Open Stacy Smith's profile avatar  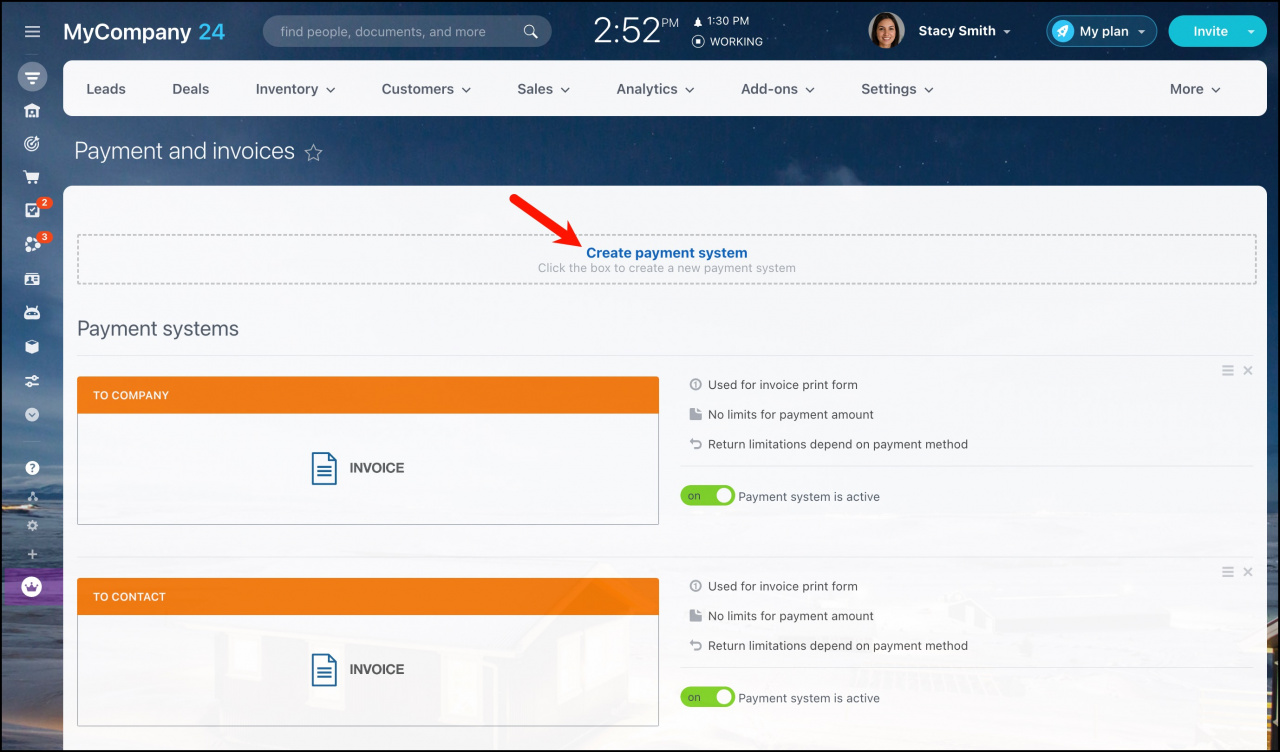coord(886,31)
